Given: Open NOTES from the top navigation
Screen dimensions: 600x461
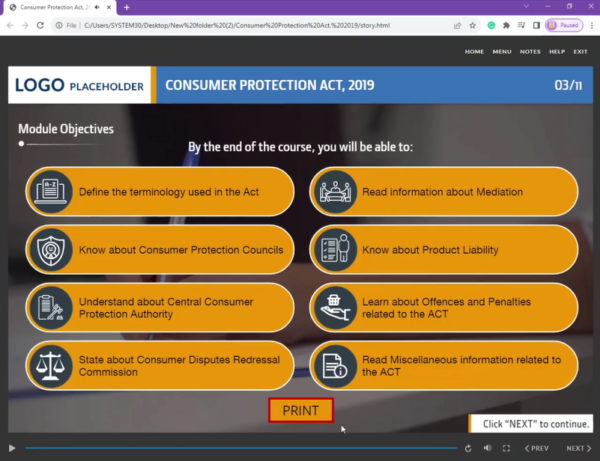Looking at the screenshot, I should pos(530,51).
